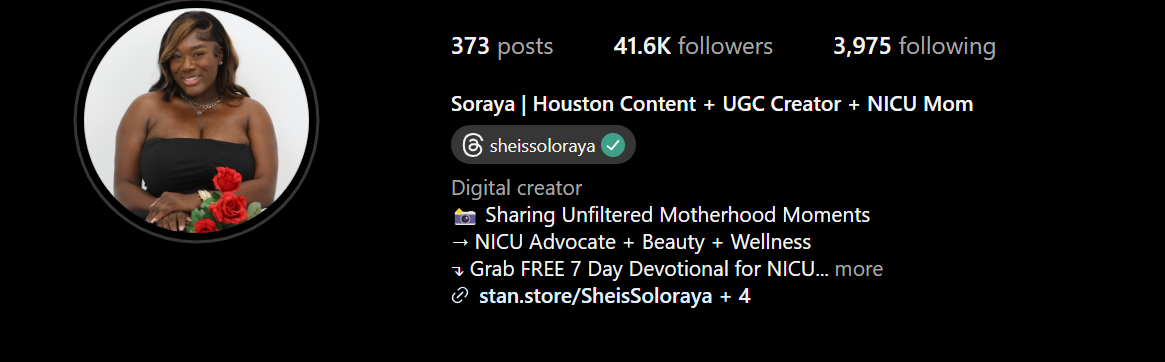This screenshot has height=362, width=1165.
Task: Open Soraya's circular profile picture
Action: pos(196,121)
